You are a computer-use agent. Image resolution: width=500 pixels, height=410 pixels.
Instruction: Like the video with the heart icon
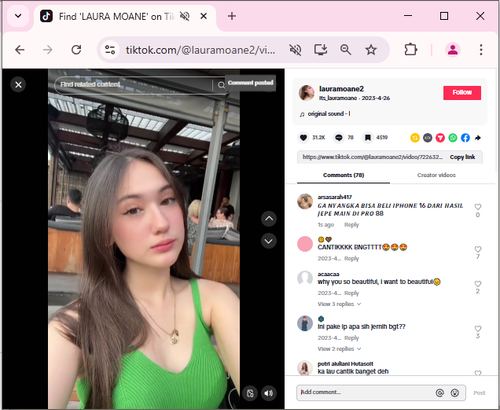(303, 137)
